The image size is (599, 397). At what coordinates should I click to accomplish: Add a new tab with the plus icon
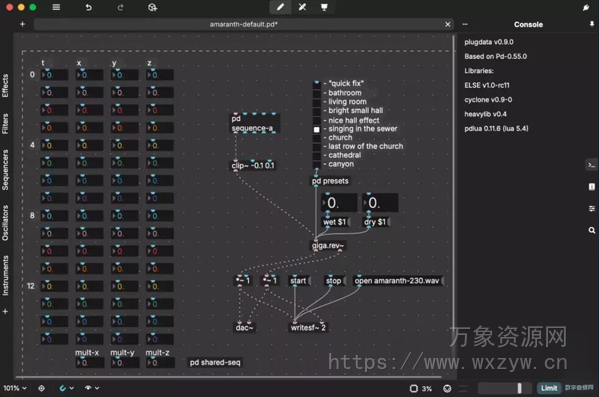coord(22,24)
